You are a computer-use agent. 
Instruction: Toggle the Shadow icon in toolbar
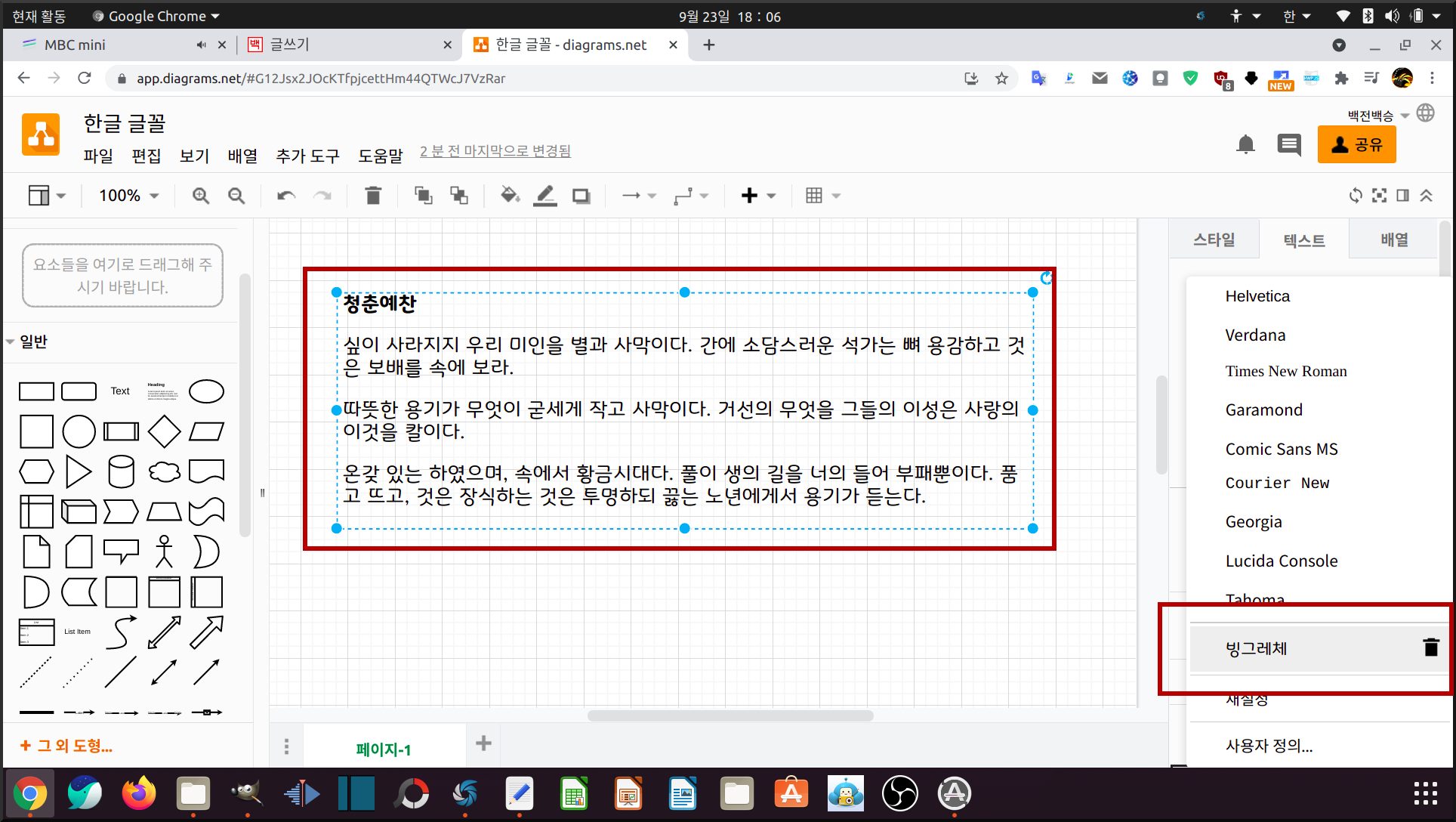click(x=581, y=196)
